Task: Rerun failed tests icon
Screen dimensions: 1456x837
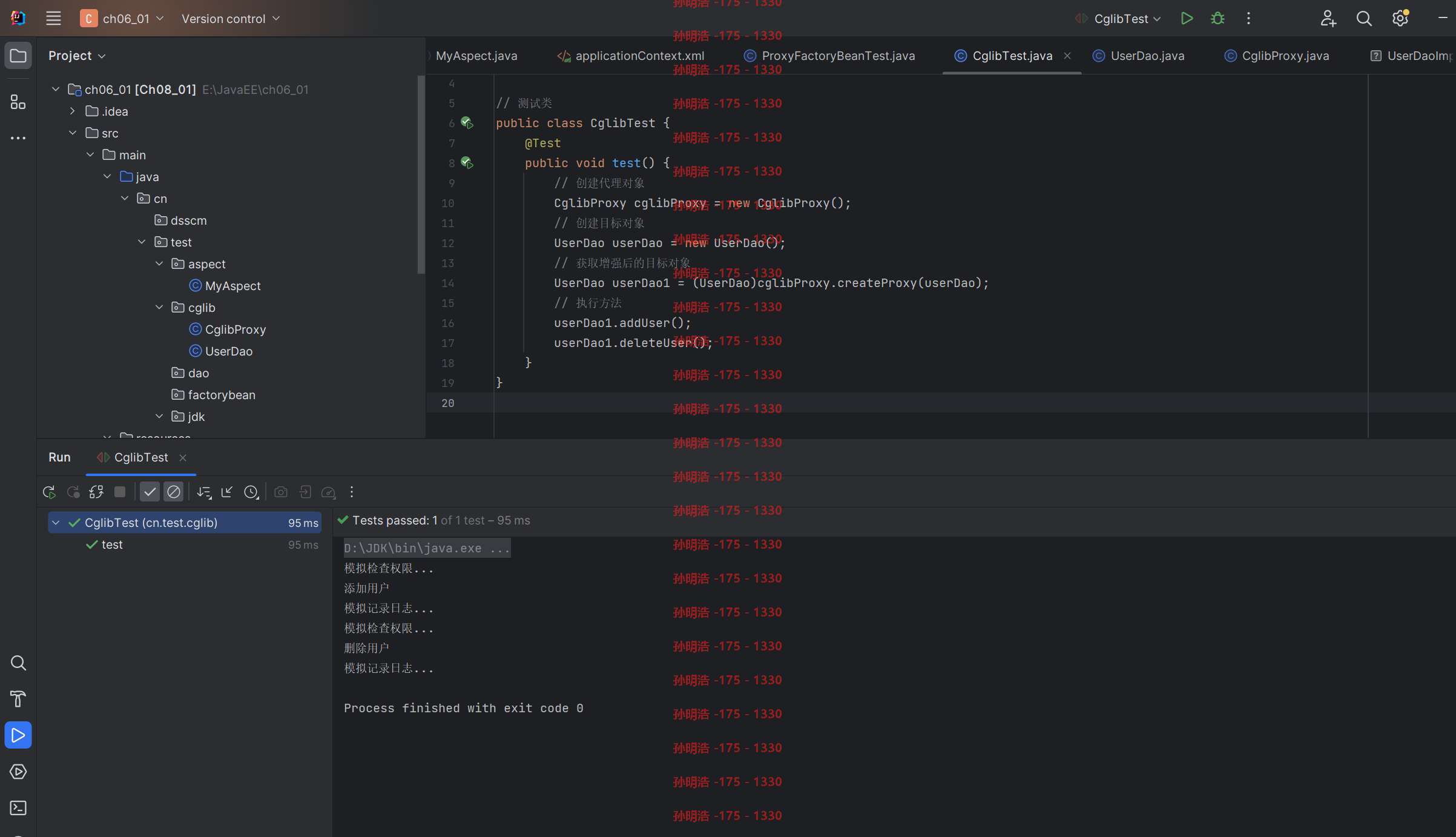Action: point(73,492)
